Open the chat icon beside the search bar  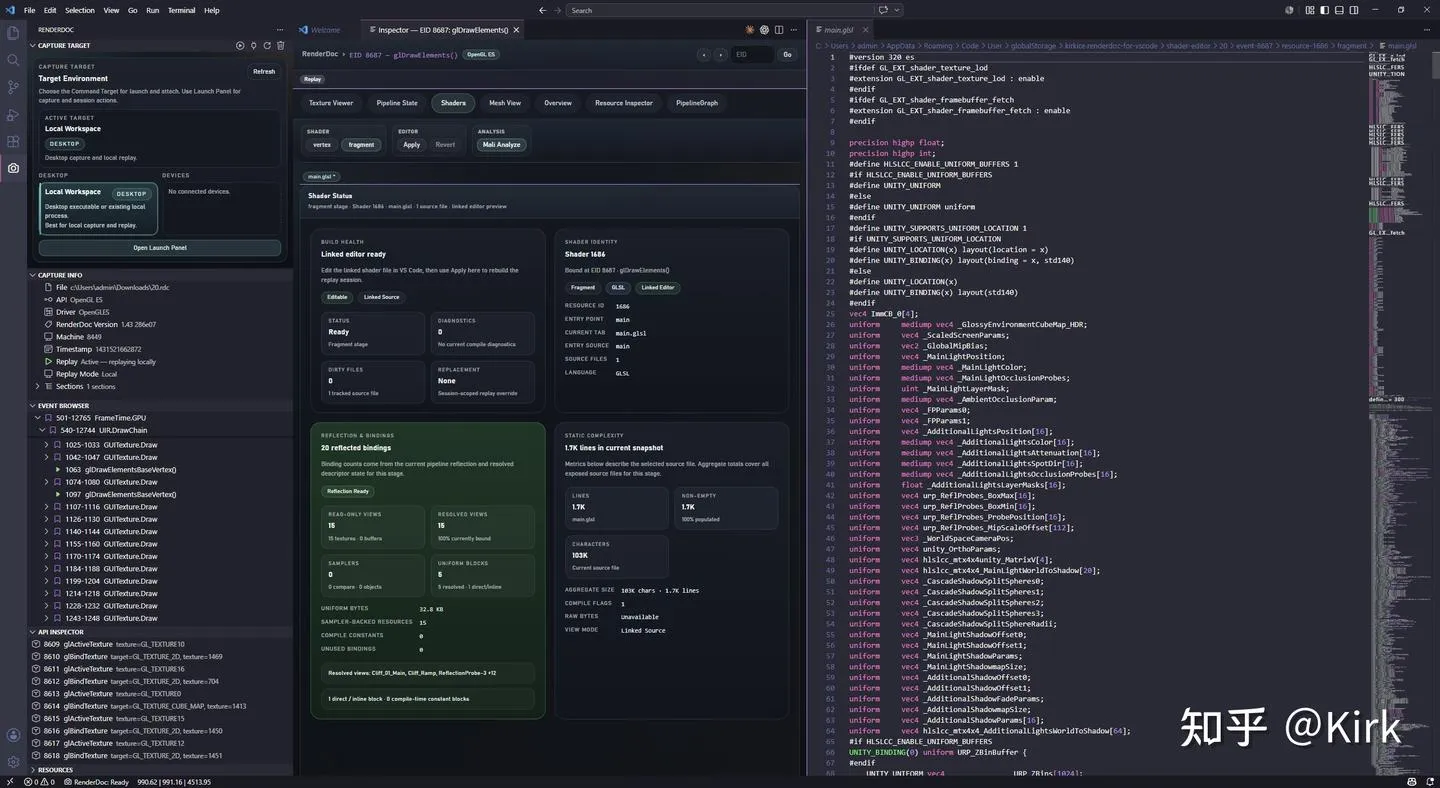883,10
